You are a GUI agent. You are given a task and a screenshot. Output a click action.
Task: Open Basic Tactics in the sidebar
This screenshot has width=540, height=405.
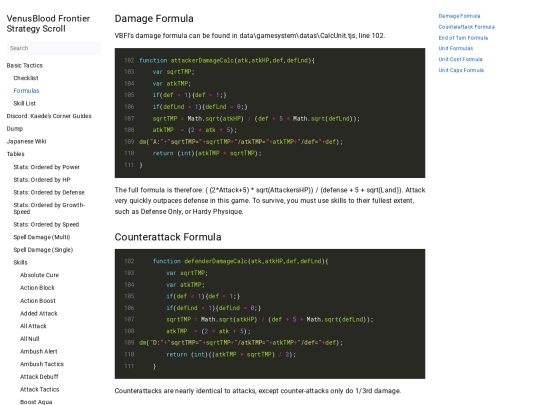pos(25,65)
